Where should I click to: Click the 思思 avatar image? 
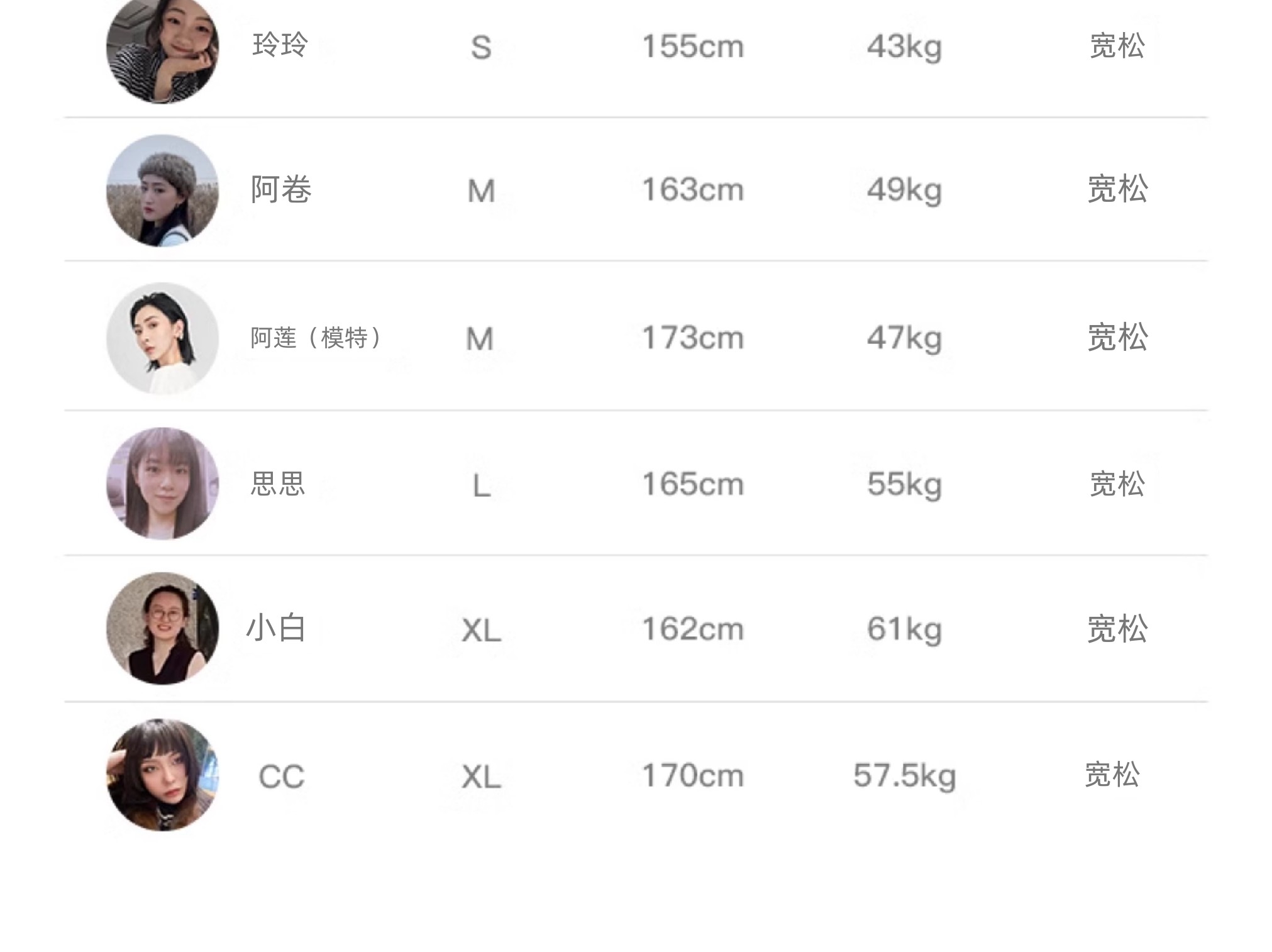(x=163, y=484)
